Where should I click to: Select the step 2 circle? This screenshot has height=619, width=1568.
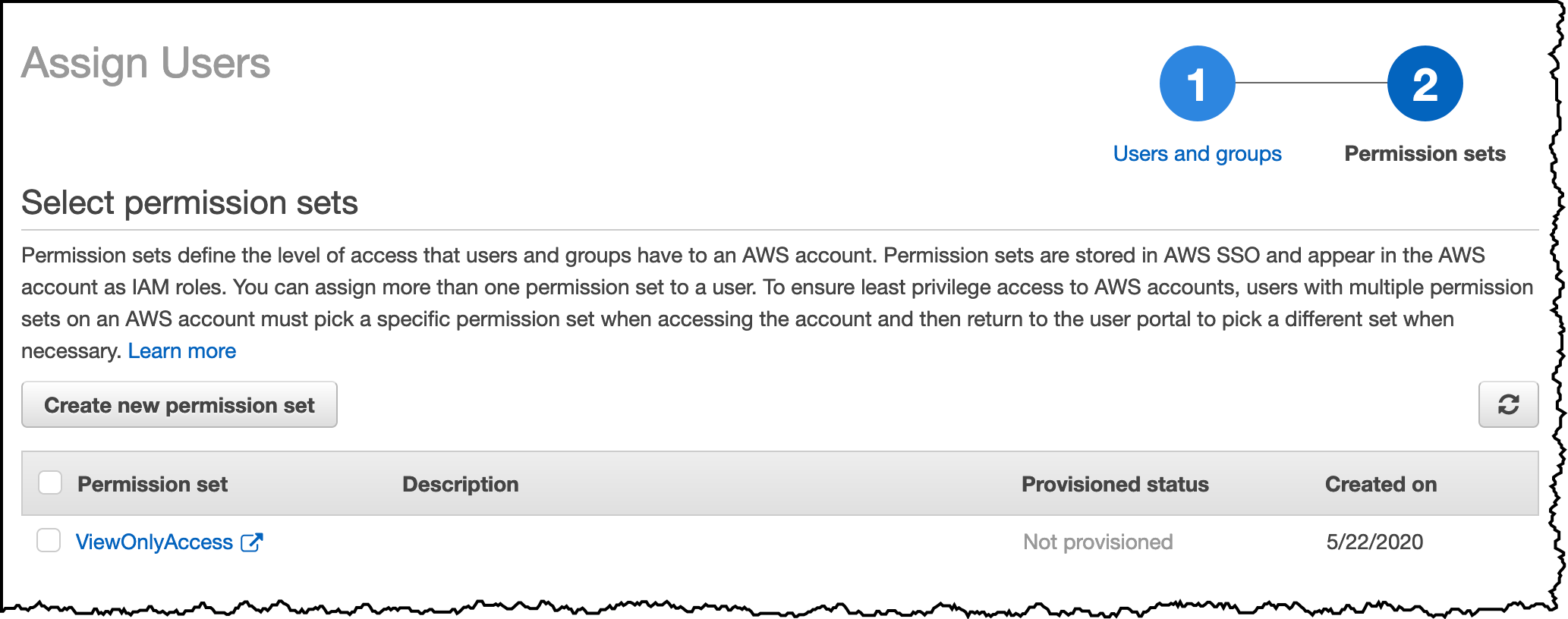point(1425,83)
